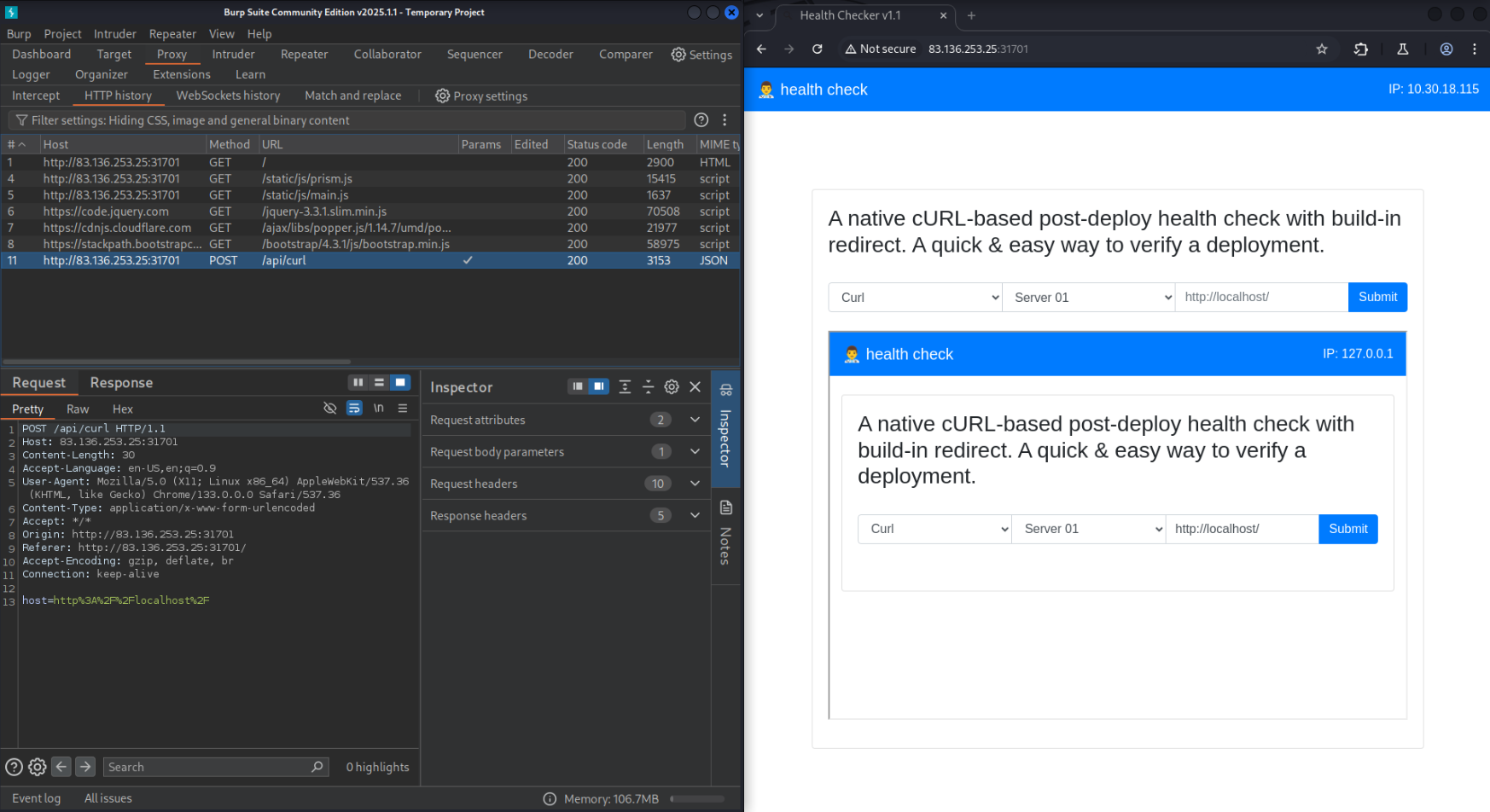This screenshot has width=1490, height=812.
Task: Open WebSockets history sub-tab
Action: [228, 96]
